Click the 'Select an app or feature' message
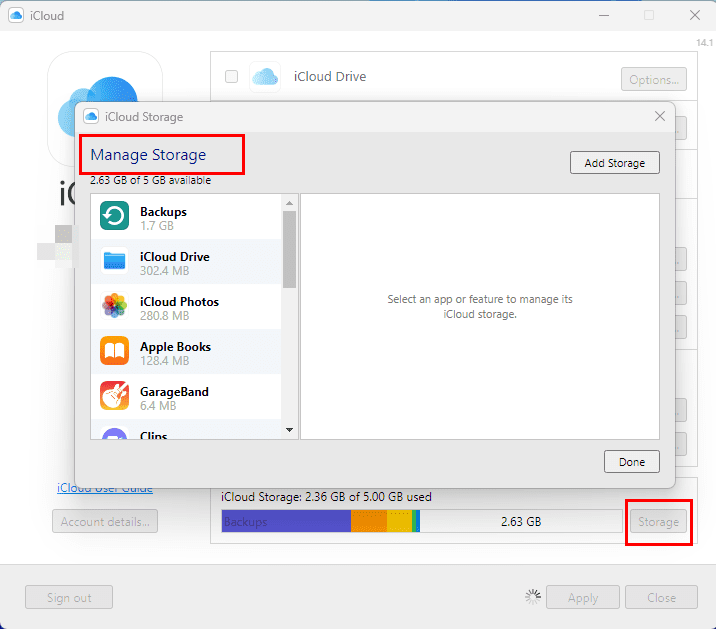Screen dimensions: 716x629 click(480, 307)
